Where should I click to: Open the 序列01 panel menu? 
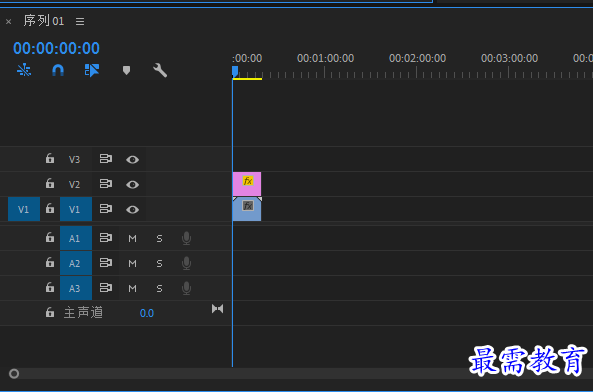pos(80,22)
